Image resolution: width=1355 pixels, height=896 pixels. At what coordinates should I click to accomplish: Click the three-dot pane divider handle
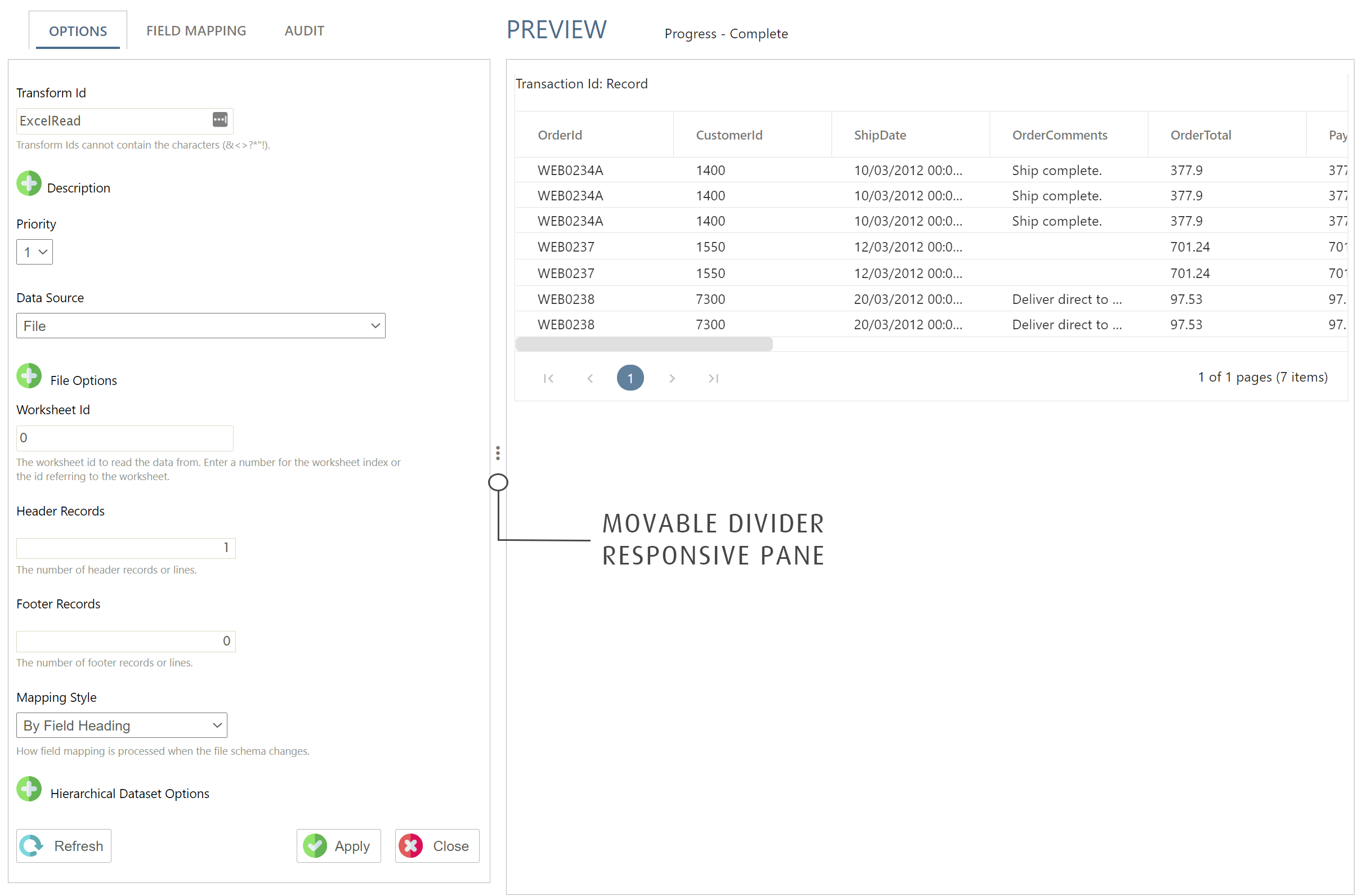click(498, 453)
